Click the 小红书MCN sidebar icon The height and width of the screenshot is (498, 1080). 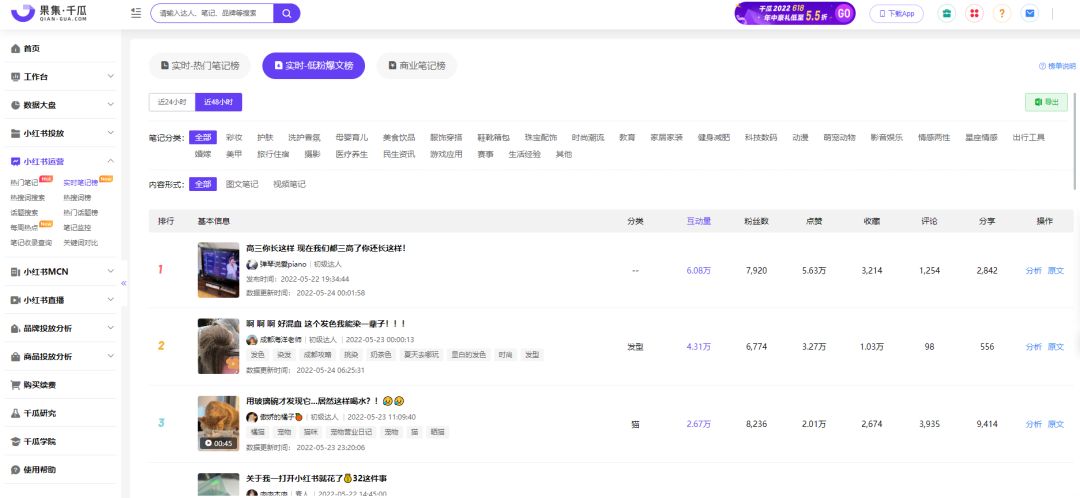click(x=15, y=272)
